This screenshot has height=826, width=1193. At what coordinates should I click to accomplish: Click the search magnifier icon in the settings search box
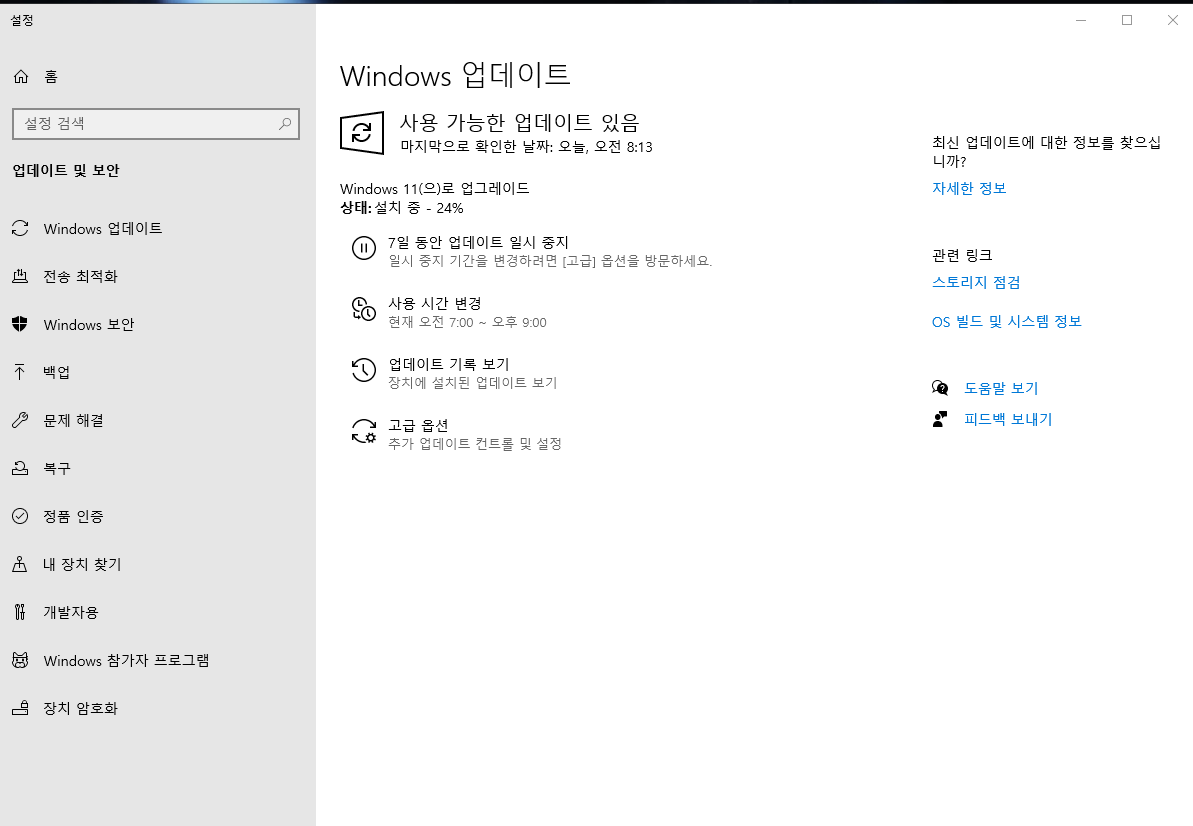pos(285,123)
